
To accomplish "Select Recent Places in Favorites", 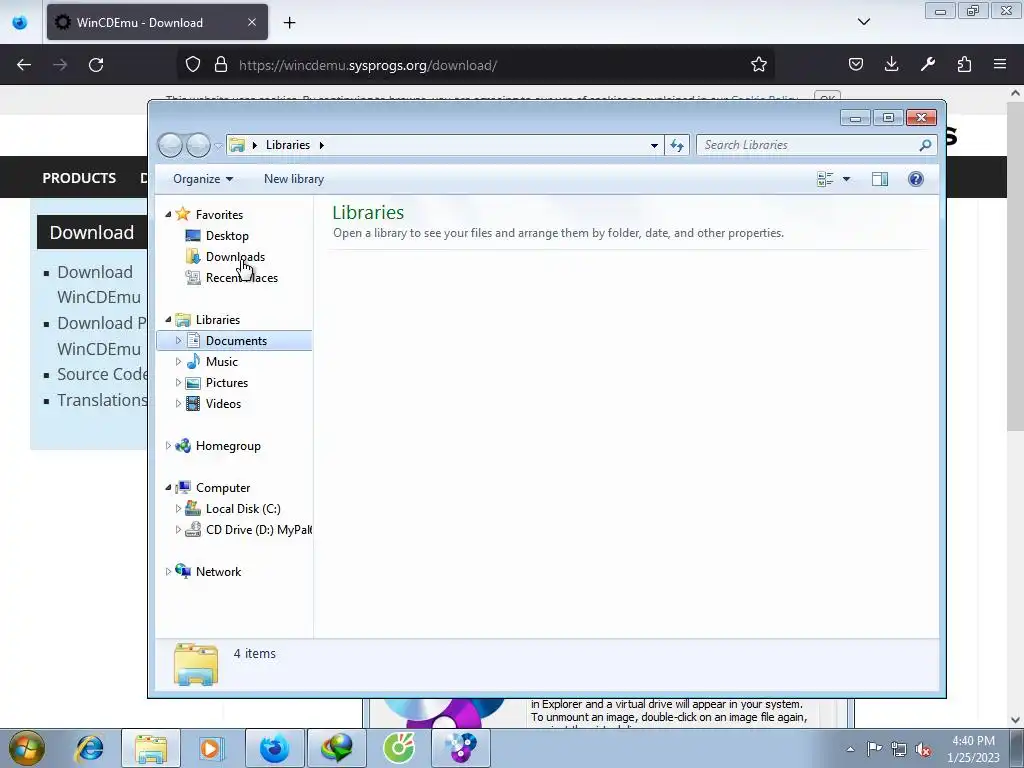I will point(242,278).
